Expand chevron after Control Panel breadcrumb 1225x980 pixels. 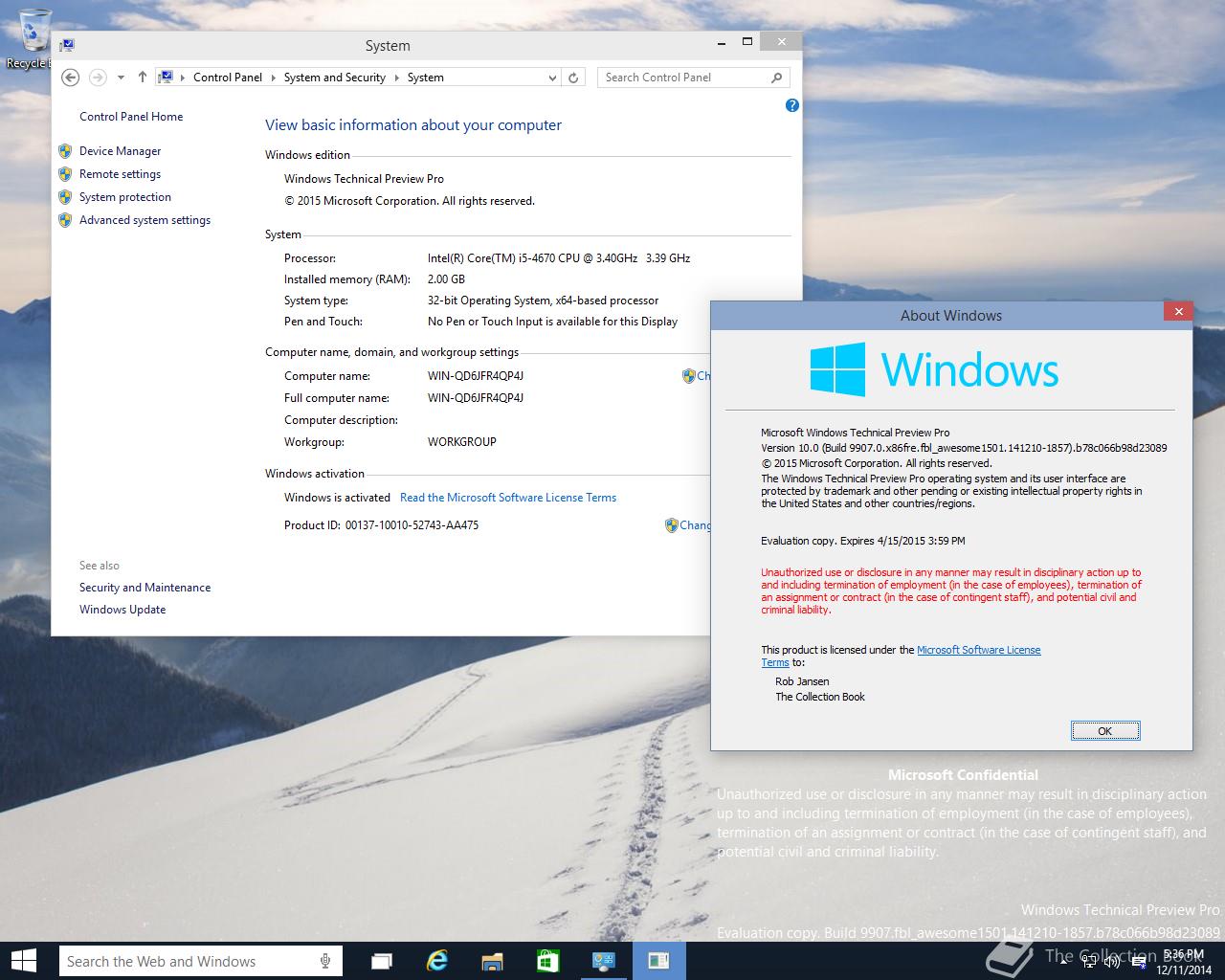[x=273, y=78]
